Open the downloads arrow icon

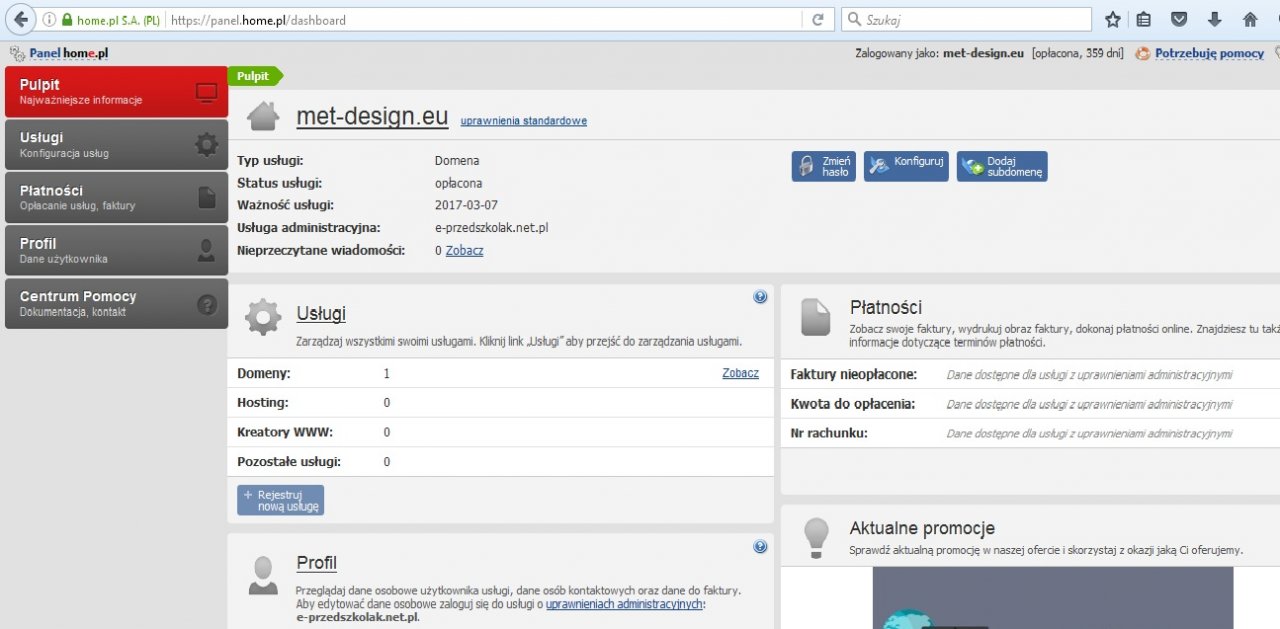(x=1215, y=20)
